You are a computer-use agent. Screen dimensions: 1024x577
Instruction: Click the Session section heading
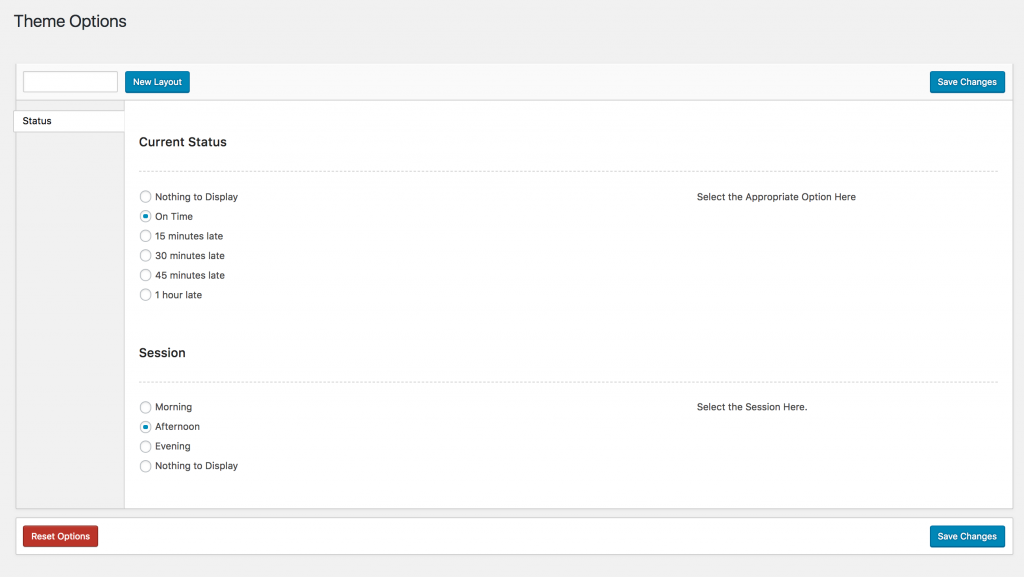pyautogui.click(x=162, y=353)
